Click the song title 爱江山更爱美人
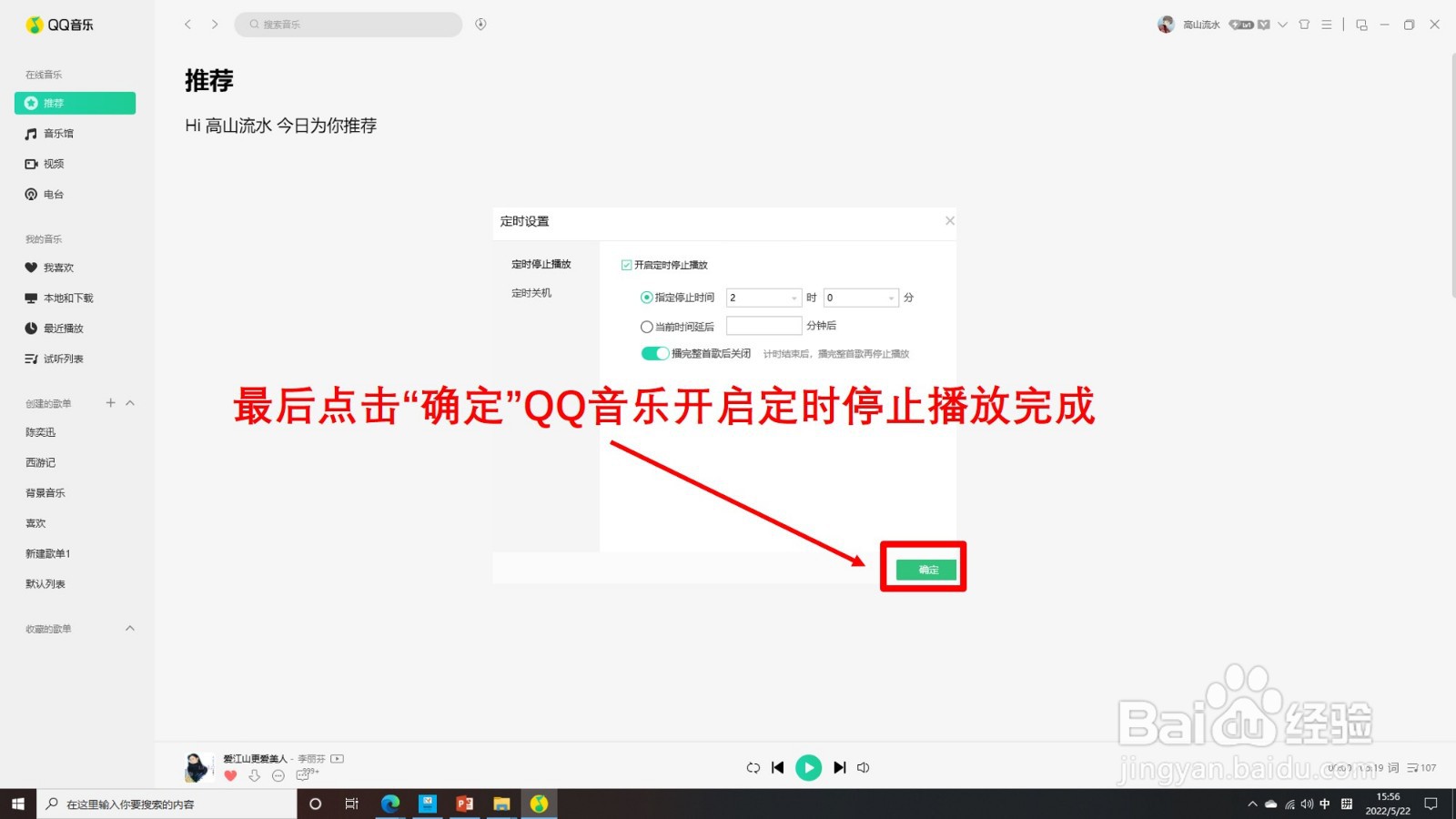1456x819 pixels. point(255,759)
